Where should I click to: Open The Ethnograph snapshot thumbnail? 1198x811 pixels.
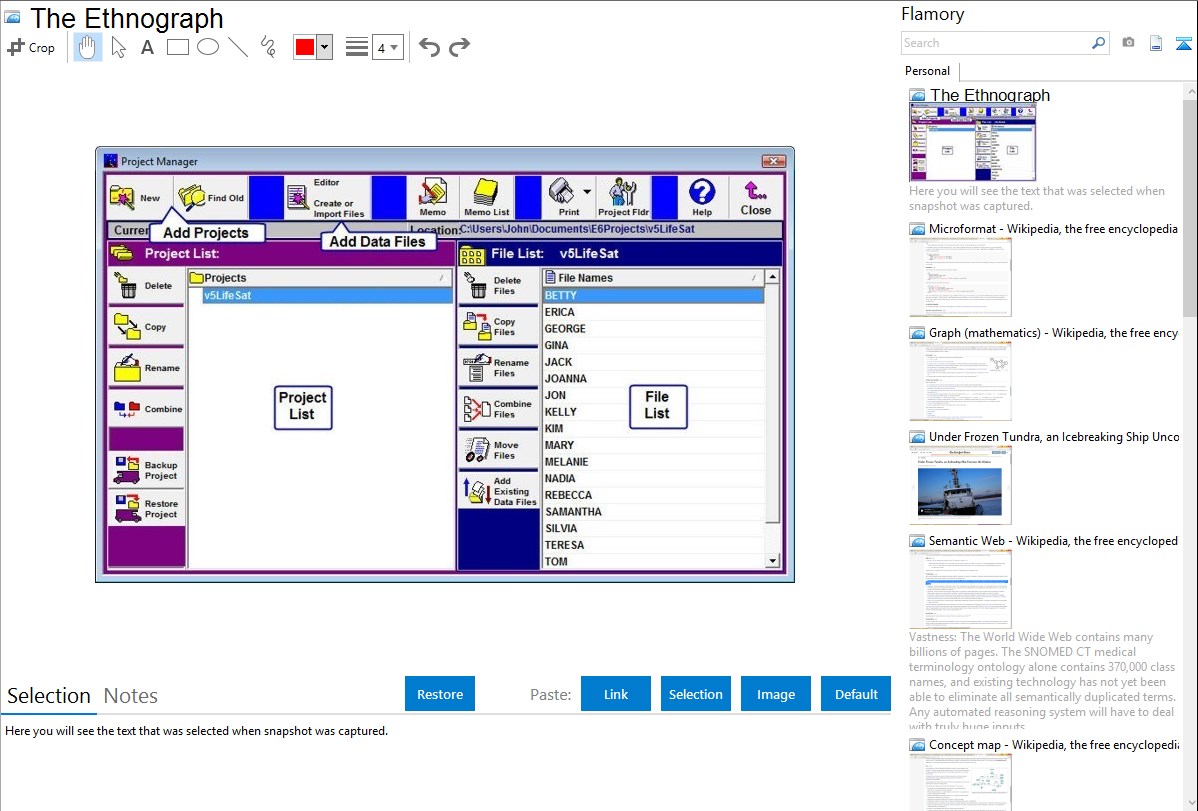click(x=973, y=142)
